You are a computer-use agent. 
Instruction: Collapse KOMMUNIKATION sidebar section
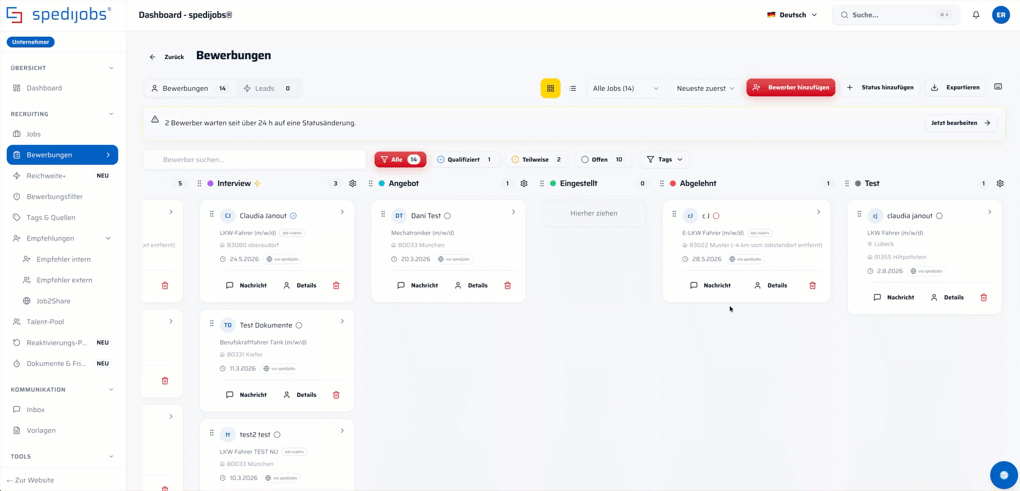[x=111, y=390]
